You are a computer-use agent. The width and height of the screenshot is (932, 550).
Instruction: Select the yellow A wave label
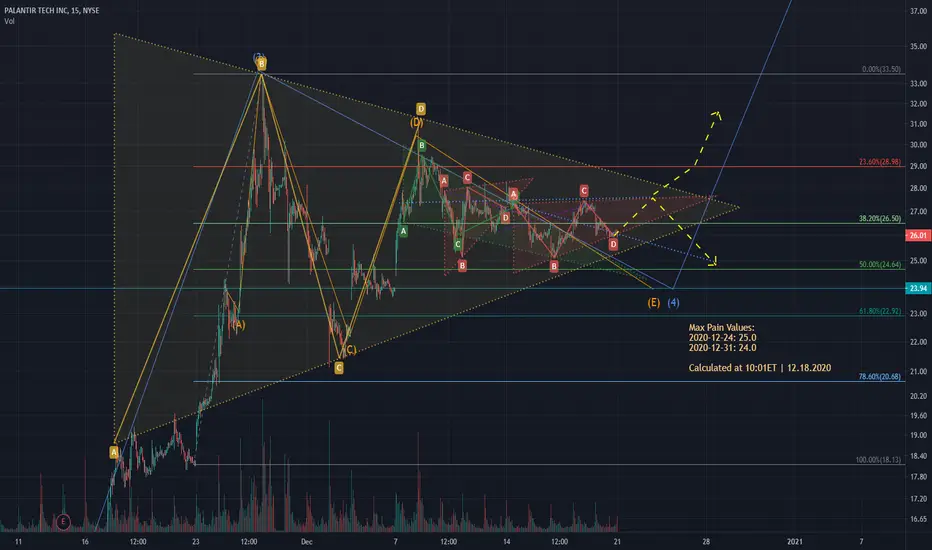point(114,452)
